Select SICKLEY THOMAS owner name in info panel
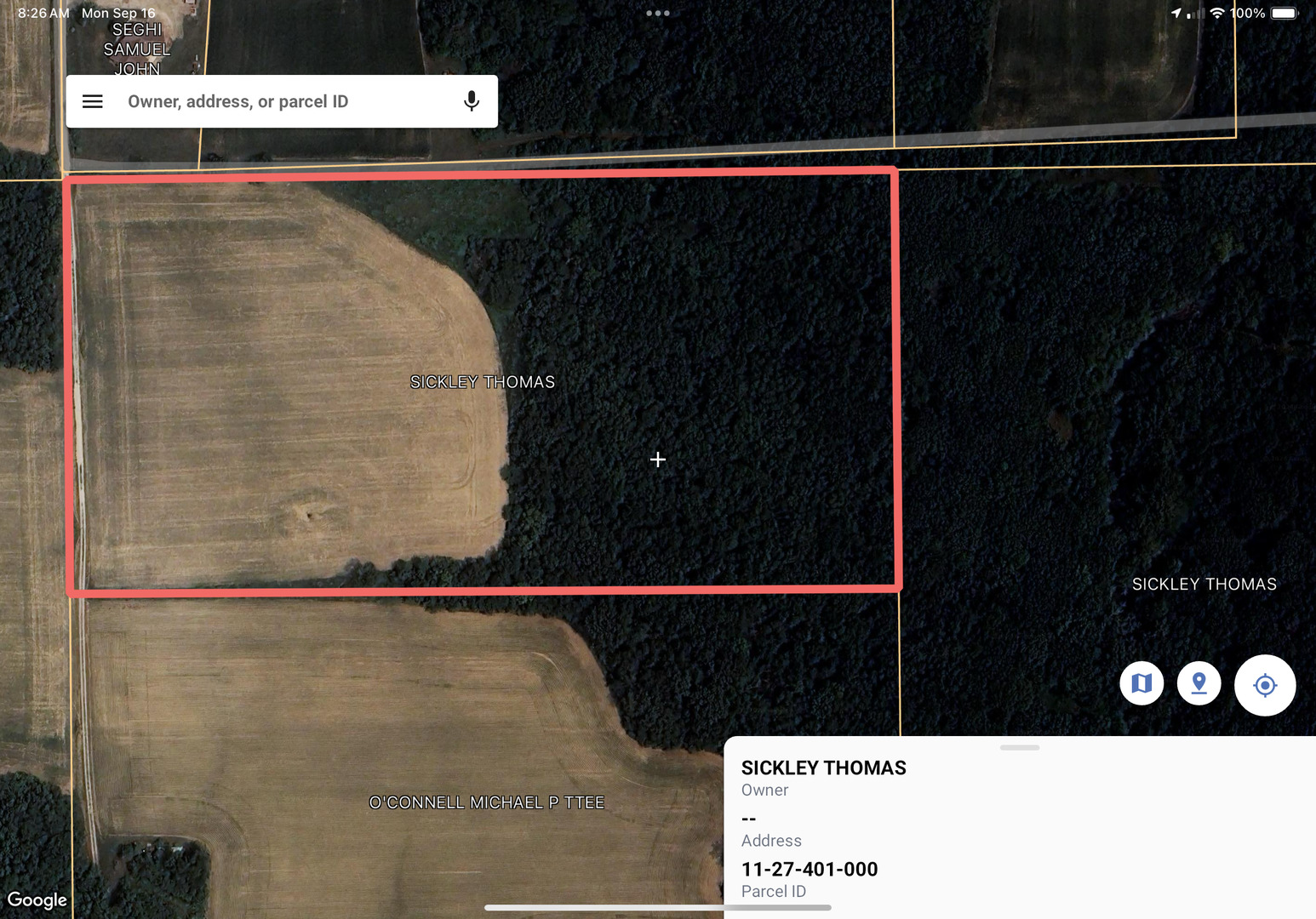This screenshot has width=1316, height=919. pos(823,768)
